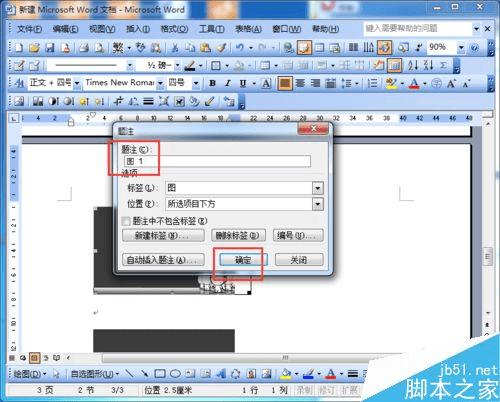Toggle the Align Left button

(285, 83)
